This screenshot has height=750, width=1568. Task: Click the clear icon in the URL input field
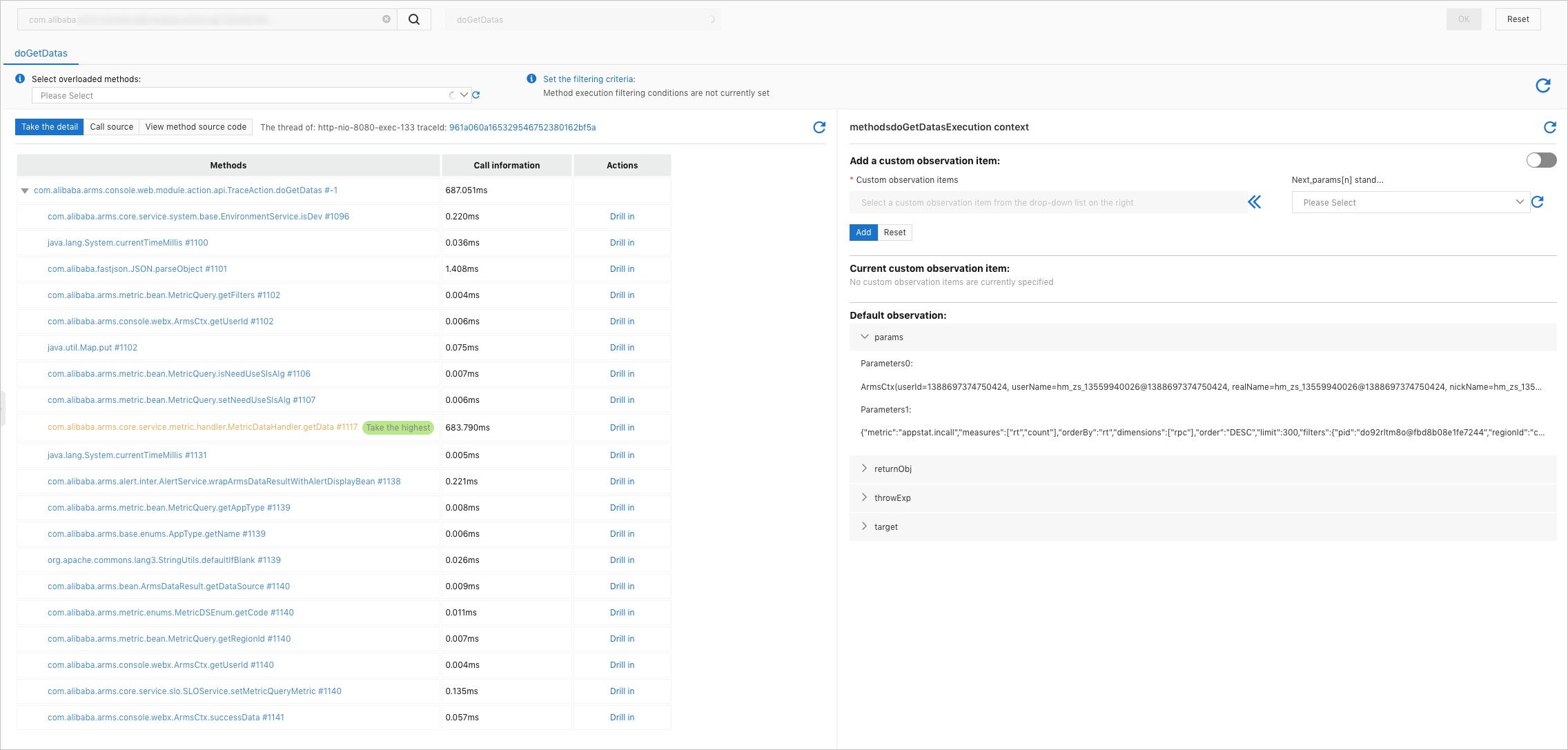(x=386, y=18)
